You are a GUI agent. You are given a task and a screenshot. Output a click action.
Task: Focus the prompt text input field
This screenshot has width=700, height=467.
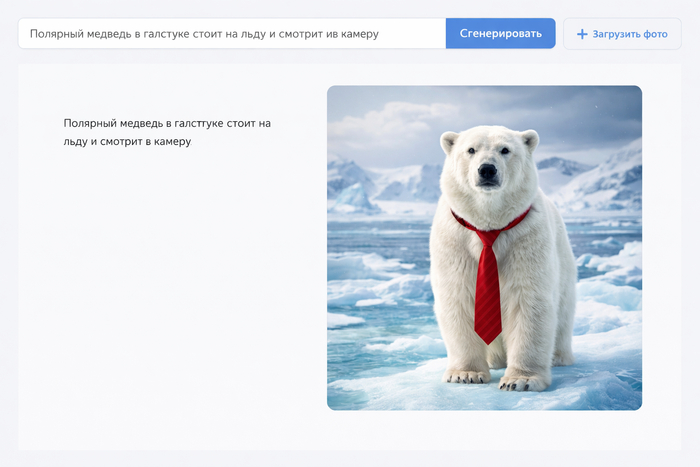point(232,33)
